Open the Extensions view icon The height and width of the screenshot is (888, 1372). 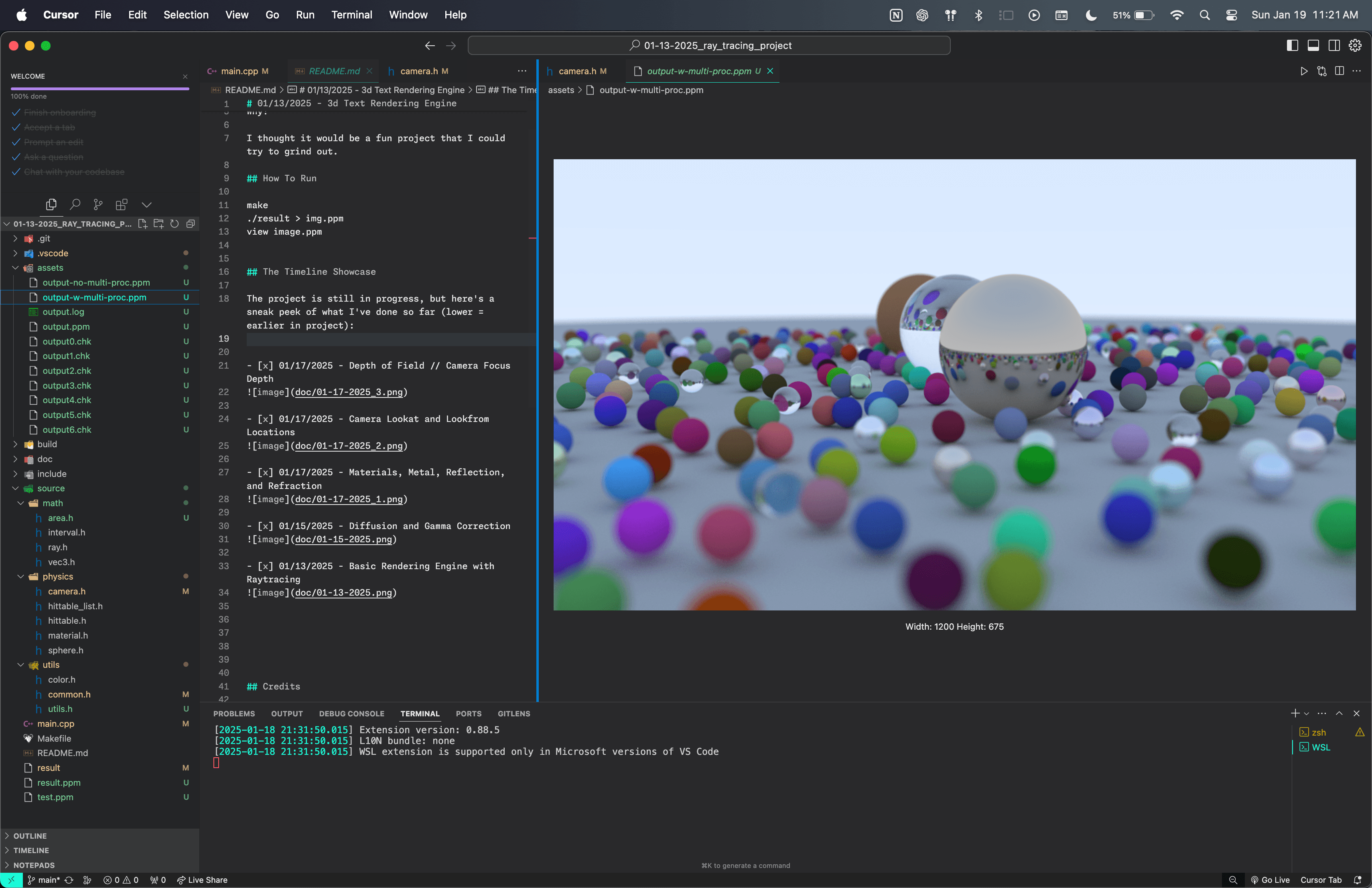click(x=122, y=205)
